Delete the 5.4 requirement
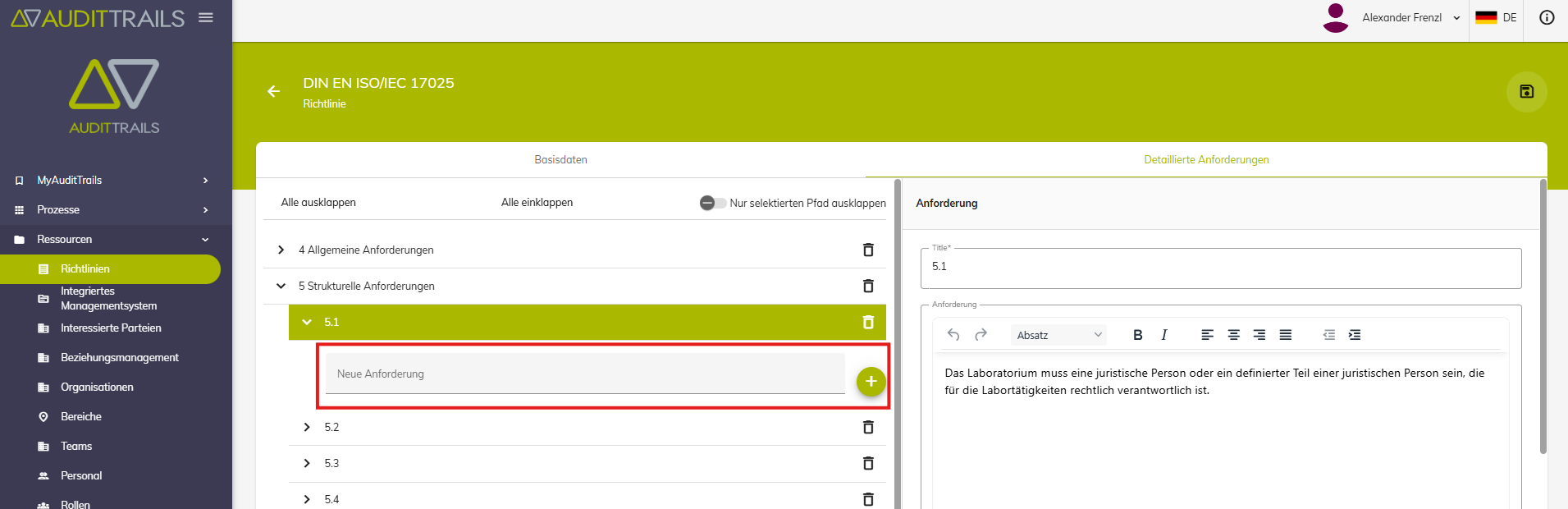The height and width of the screenshot is (509, 1568). (x=868, y=499)
